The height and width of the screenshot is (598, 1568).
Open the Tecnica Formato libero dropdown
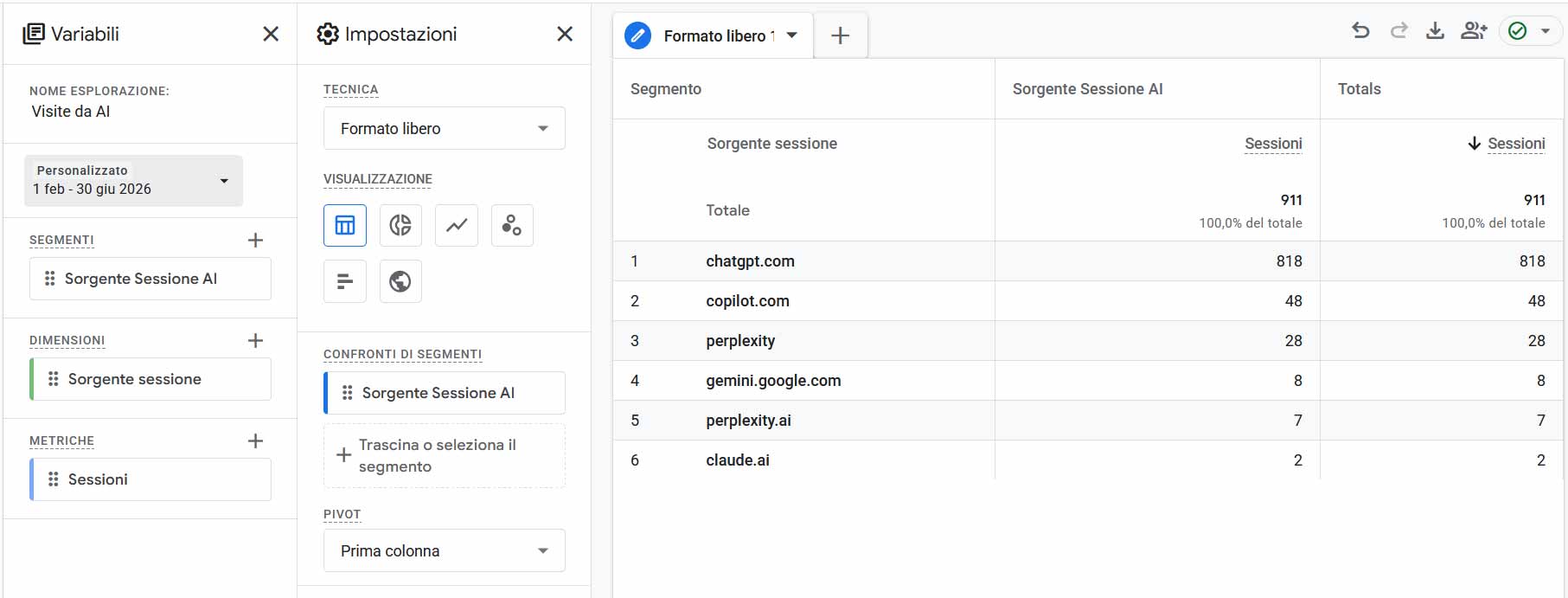pyautogui.click(x=445, y=128)
